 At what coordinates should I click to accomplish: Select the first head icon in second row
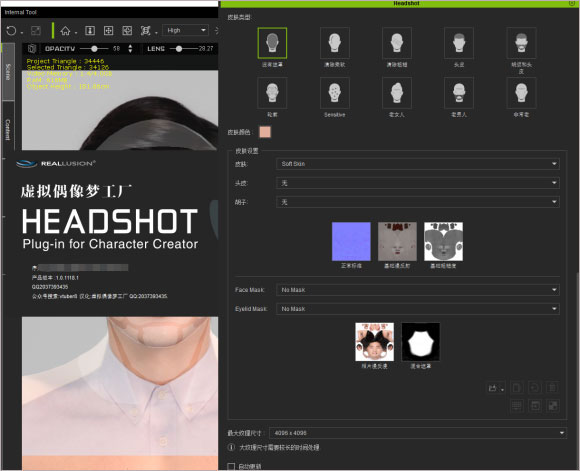coord(272,93)
